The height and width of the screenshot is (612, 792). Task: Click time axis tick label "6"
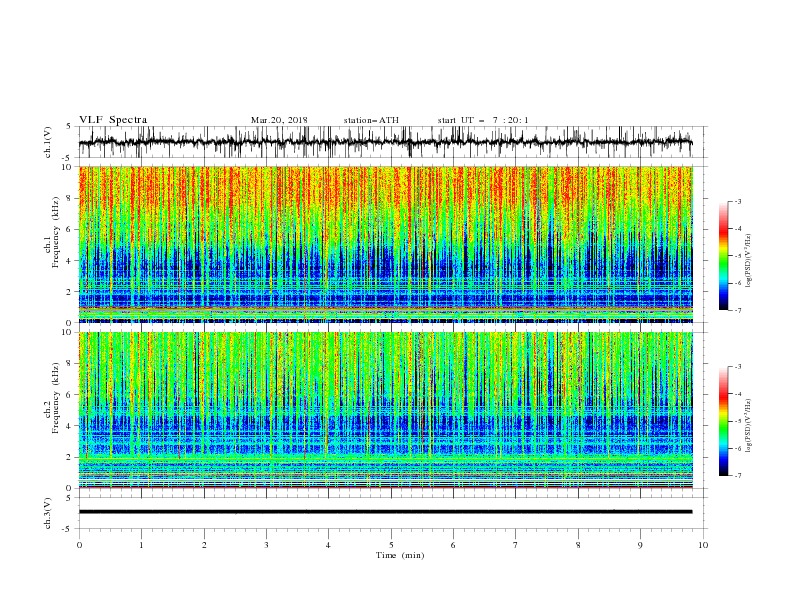pyautogui.click(x=453, y=545)
